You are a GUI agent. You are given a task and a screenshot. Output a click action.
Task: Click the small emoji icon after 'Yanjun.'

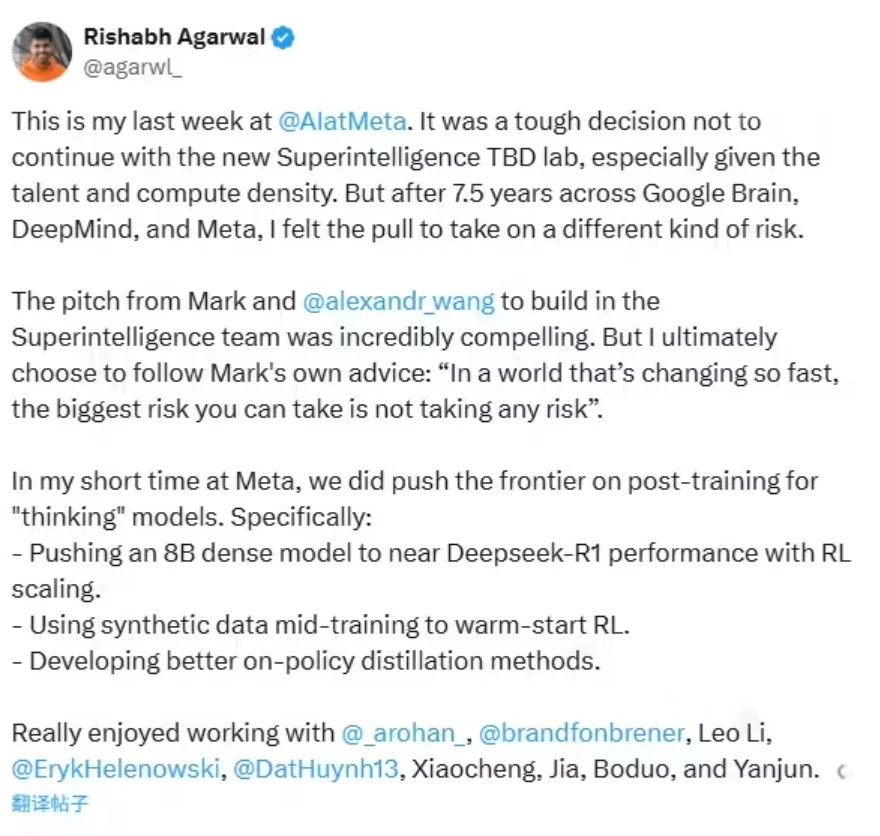point(841,771)
